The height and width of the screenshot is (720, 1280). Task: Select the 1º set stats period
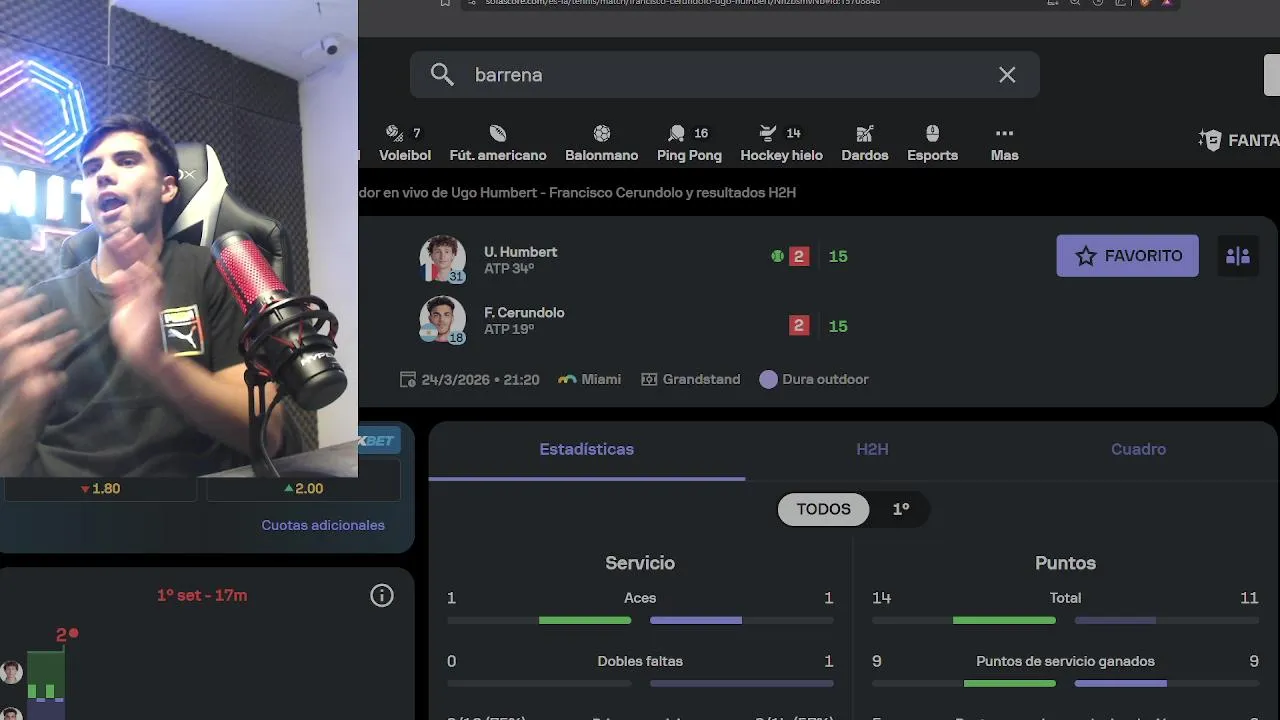pos(901,509)
